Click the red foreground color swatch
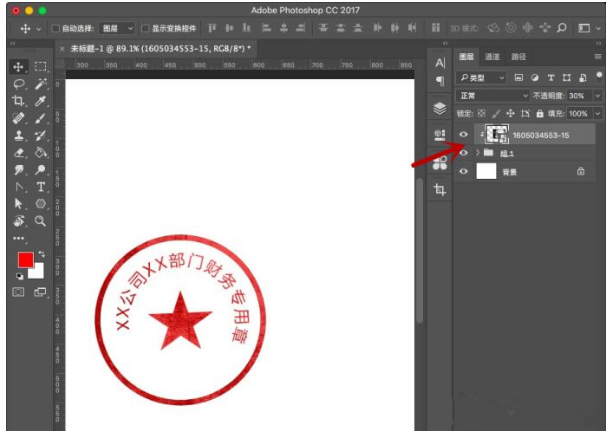Screen dimensions: 609x431 [x=23, y=261]
